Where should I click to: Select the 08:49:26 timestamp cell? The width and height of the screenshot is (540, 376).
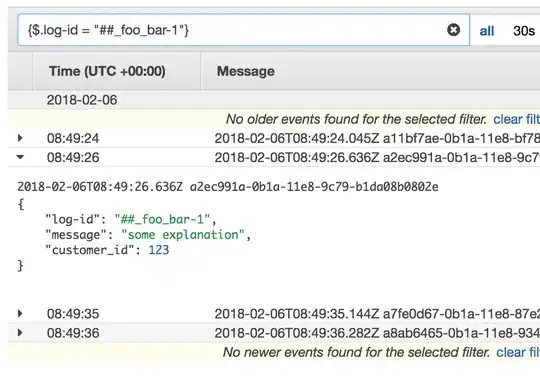tap(73, 158)
